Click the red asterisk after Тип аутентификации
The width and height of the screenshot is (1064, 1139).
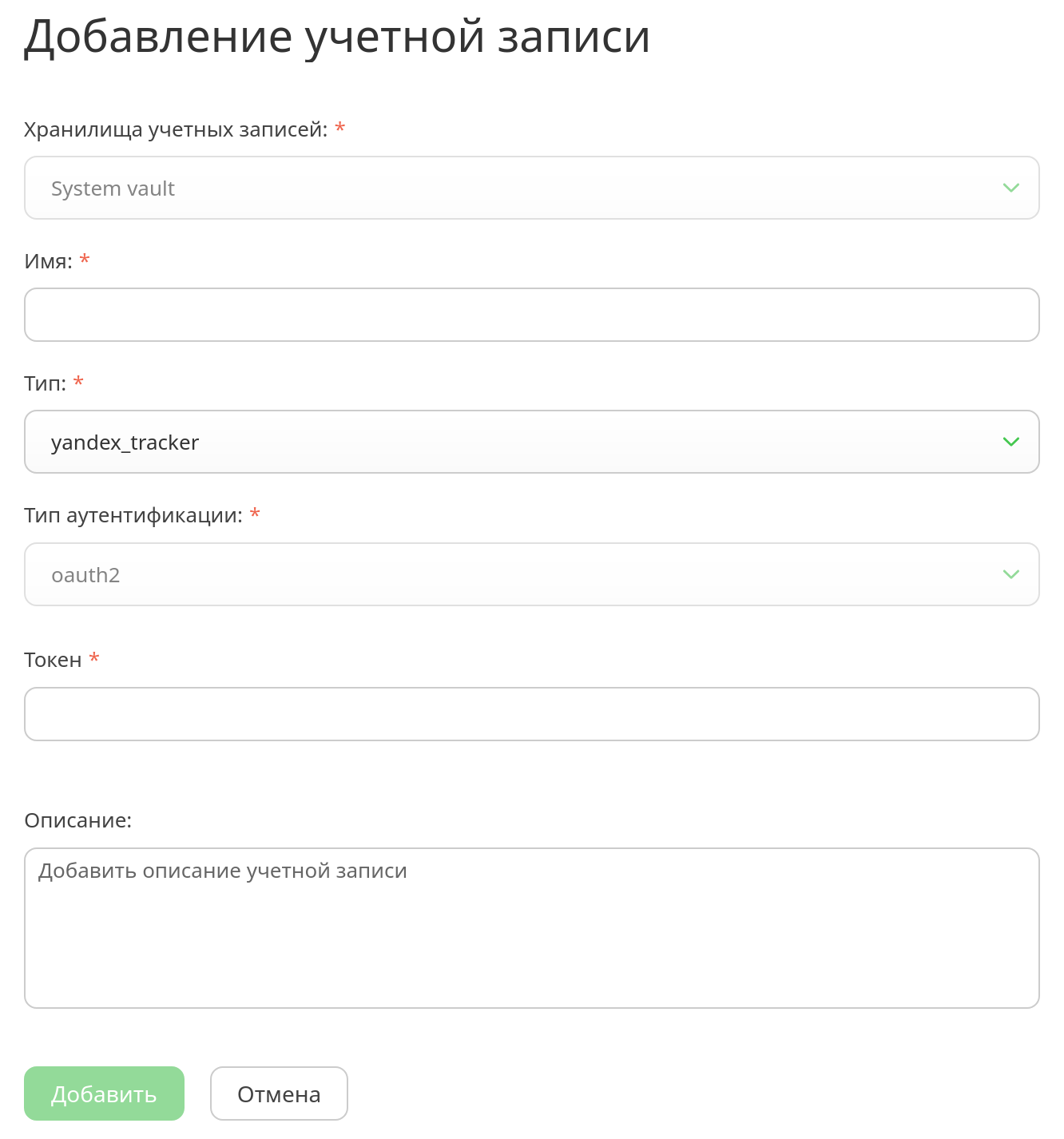255,513
